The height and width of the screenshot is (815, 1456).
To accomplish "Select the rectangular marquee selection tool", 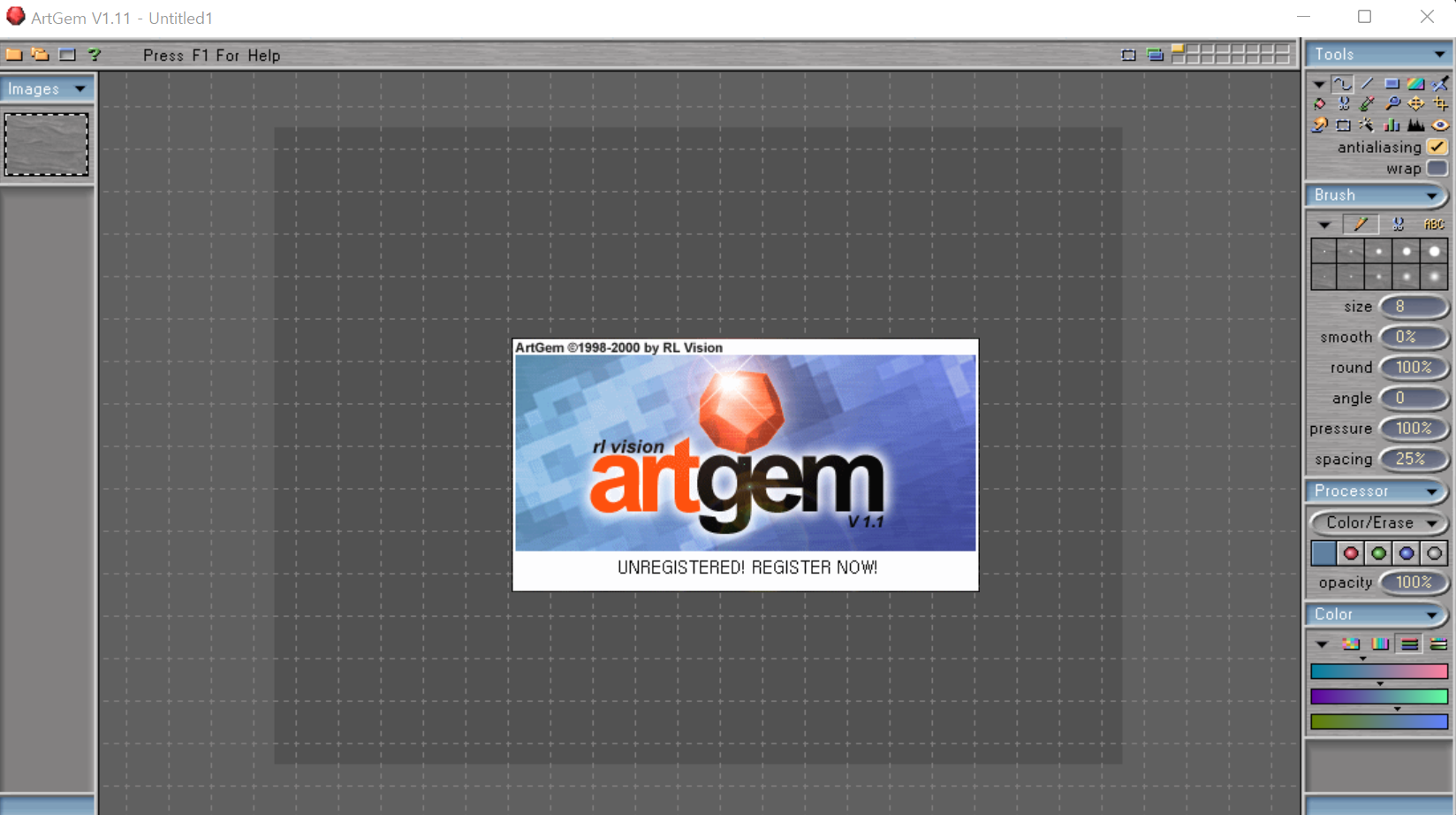I will coord(1343,126).
